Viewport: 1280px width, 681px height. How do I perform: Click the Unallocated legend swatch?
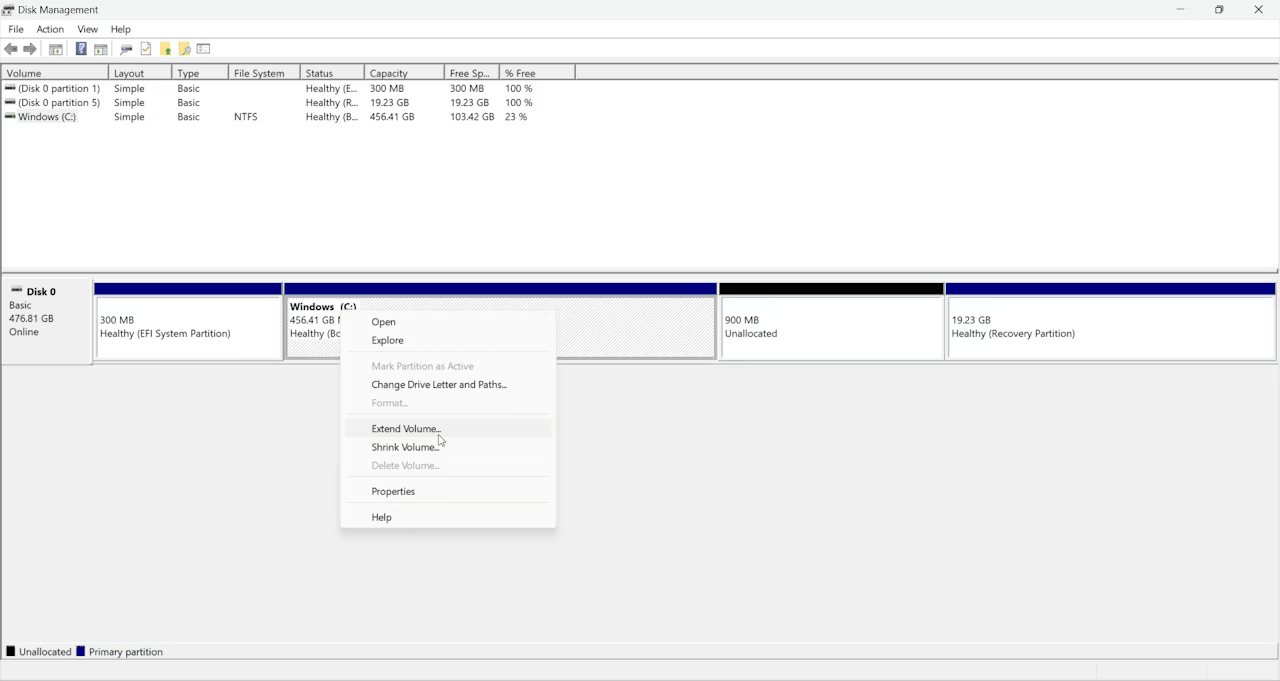click(11, 651)
